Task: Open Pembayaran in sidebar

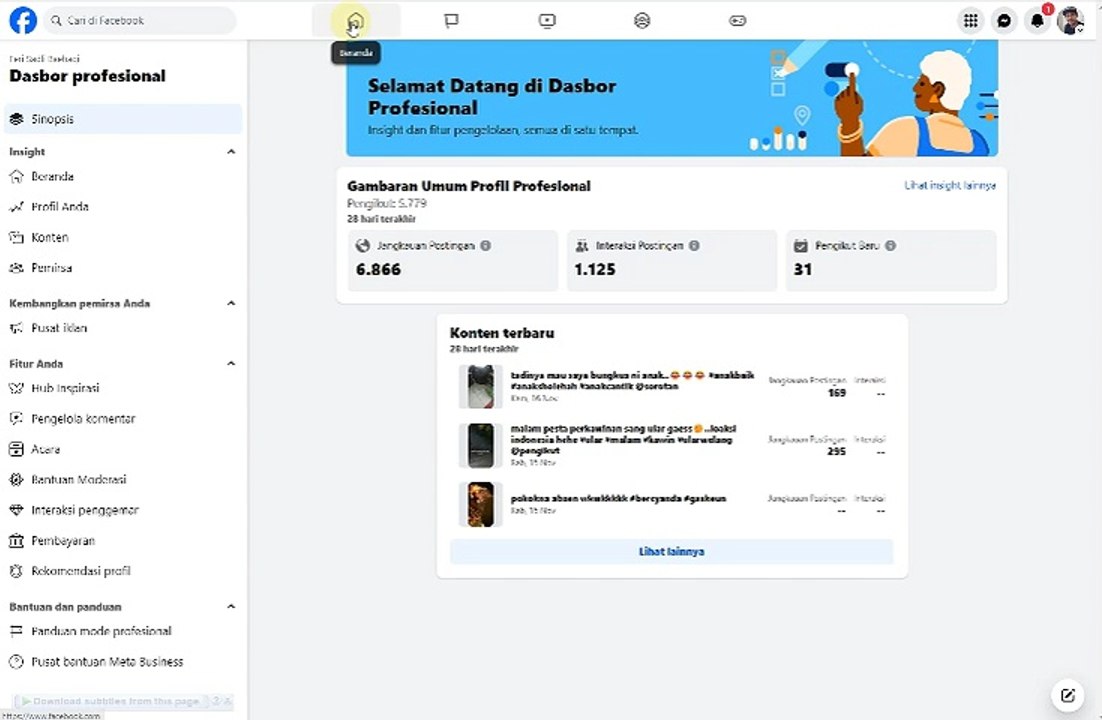Action: 124,541
